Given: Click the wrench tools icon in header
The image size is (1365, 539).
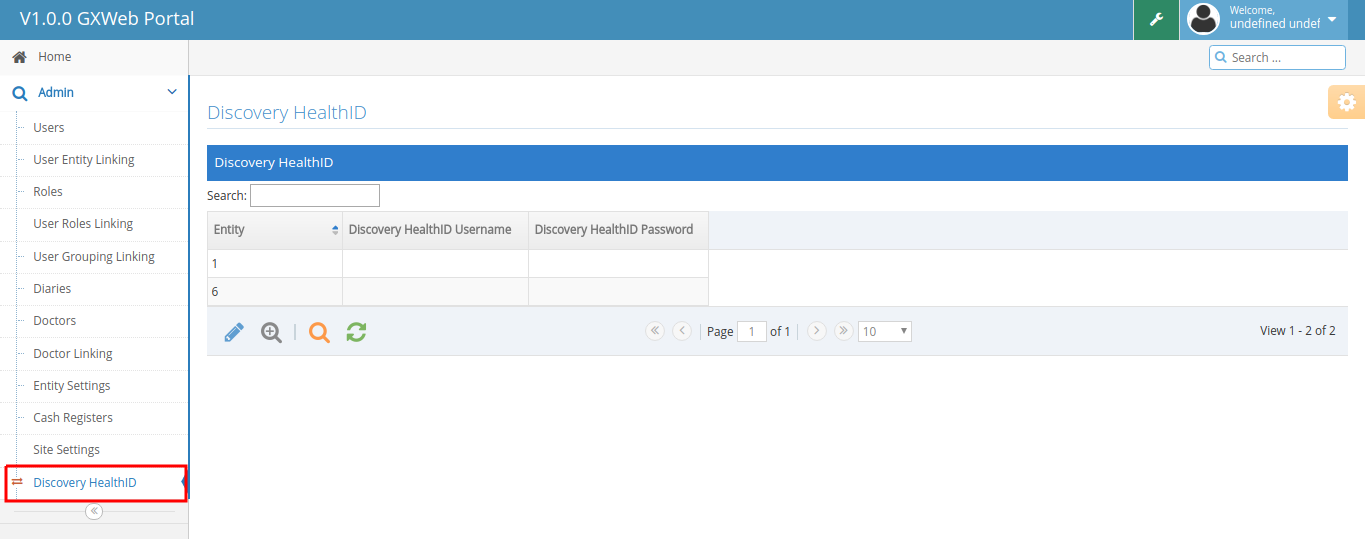Looking at the screenshot, I should (1156, 19).
